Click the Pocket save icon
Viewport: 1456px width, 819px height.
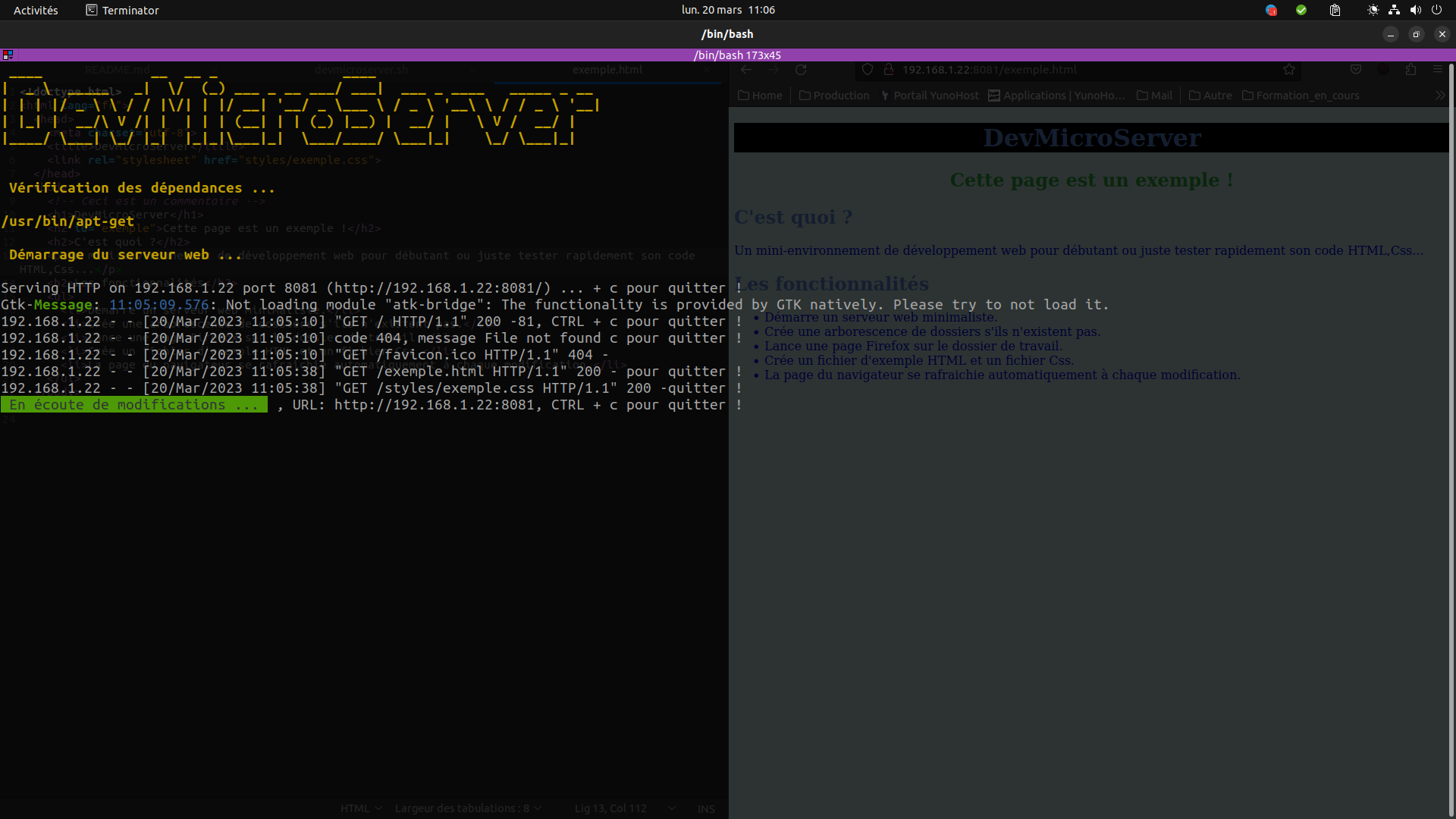pos(1356,70)
